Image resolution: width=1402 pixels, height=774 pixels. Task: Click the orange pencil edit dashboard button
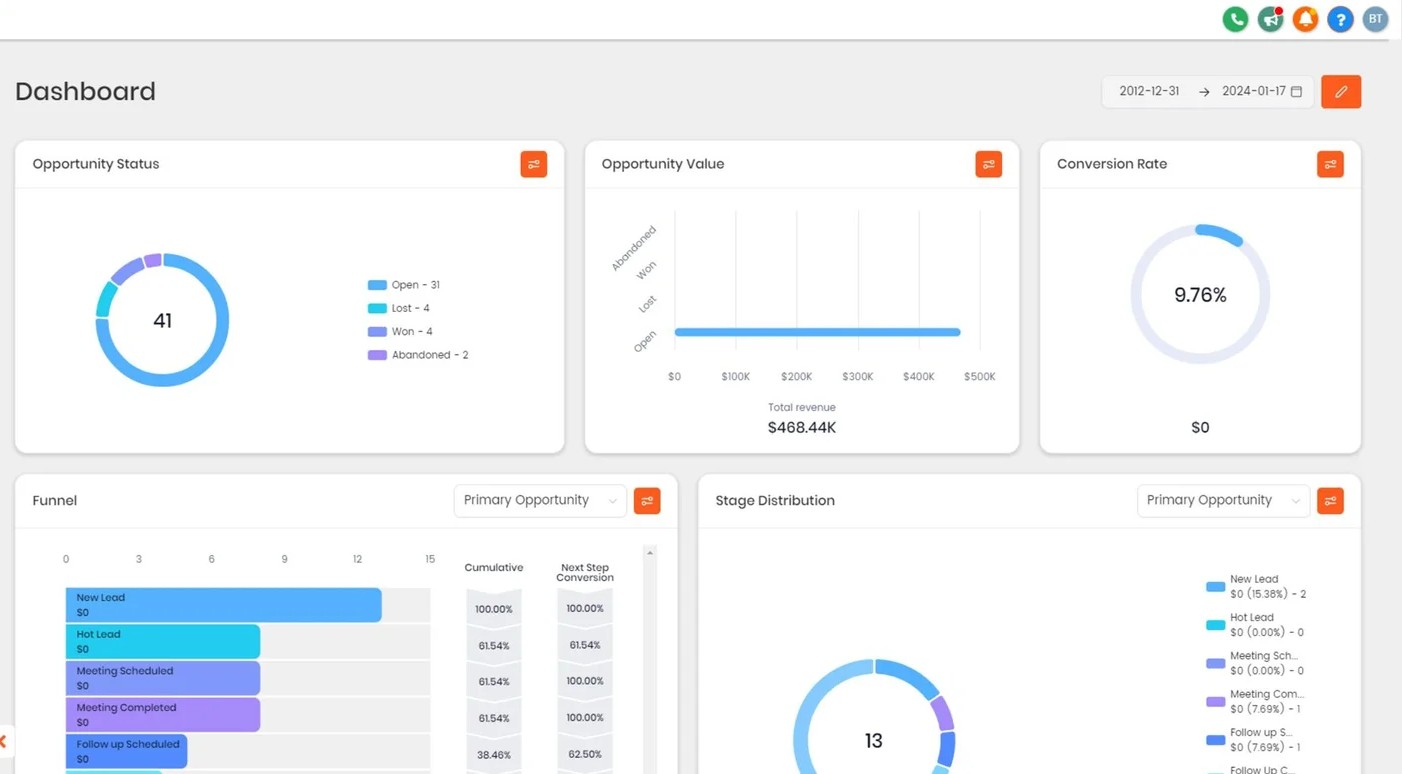pos(1340,91)
